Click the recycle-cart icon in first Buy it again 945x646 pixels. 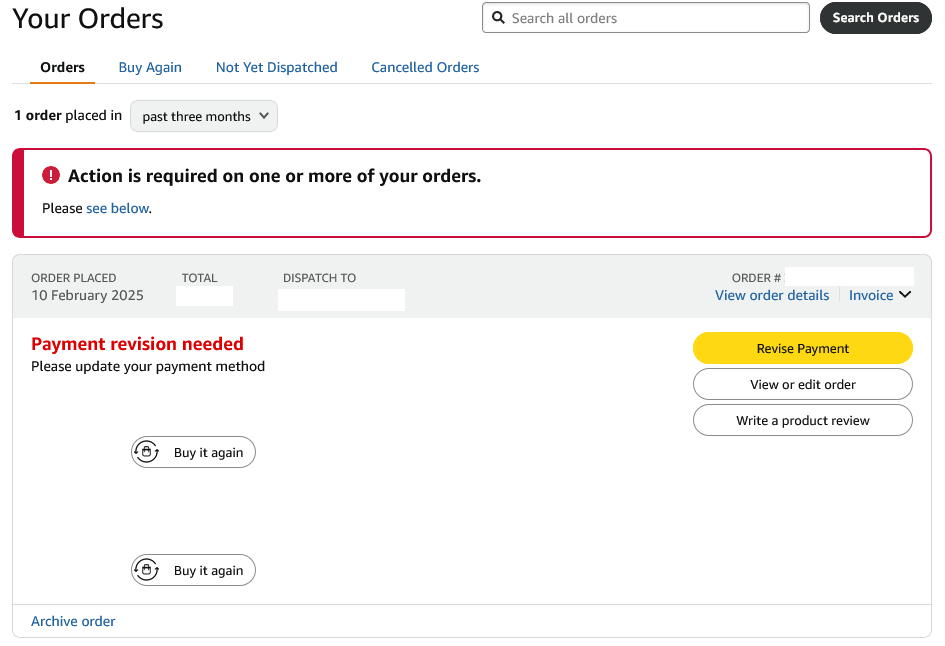(x=147, y=453)
